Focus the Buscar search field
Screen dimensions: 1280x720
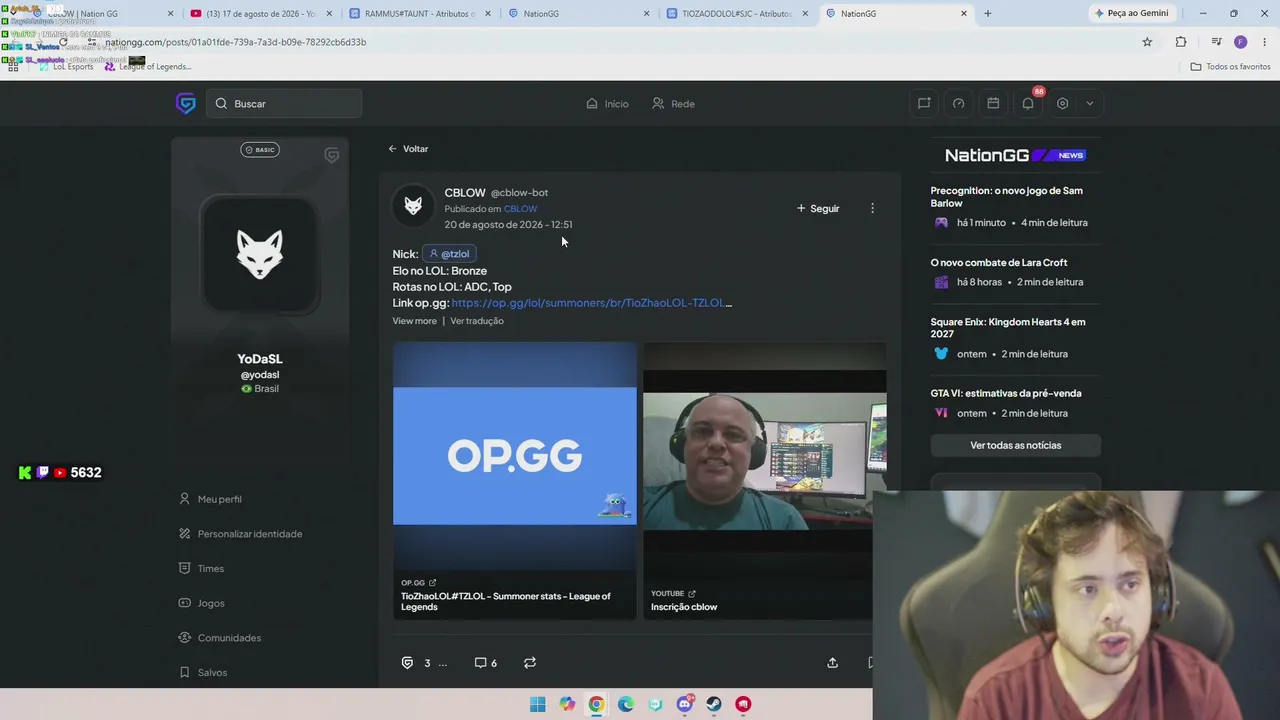(284, 103)
